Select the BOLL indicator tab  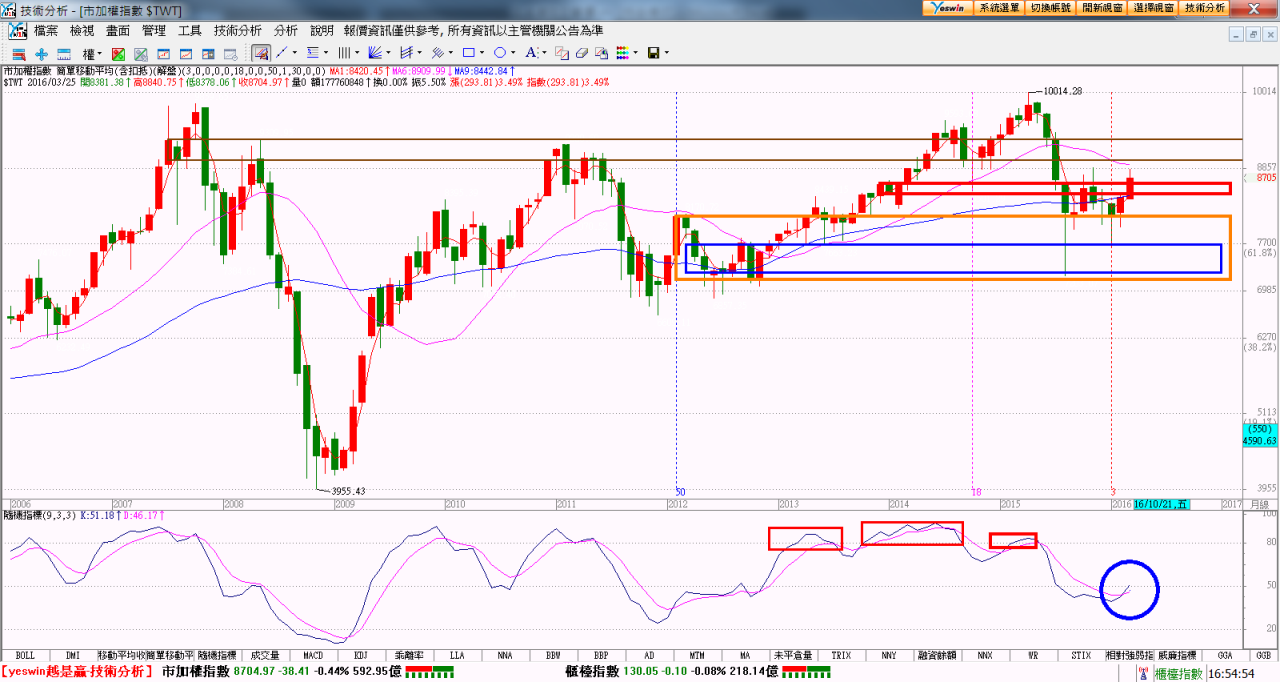click(24, 655)
